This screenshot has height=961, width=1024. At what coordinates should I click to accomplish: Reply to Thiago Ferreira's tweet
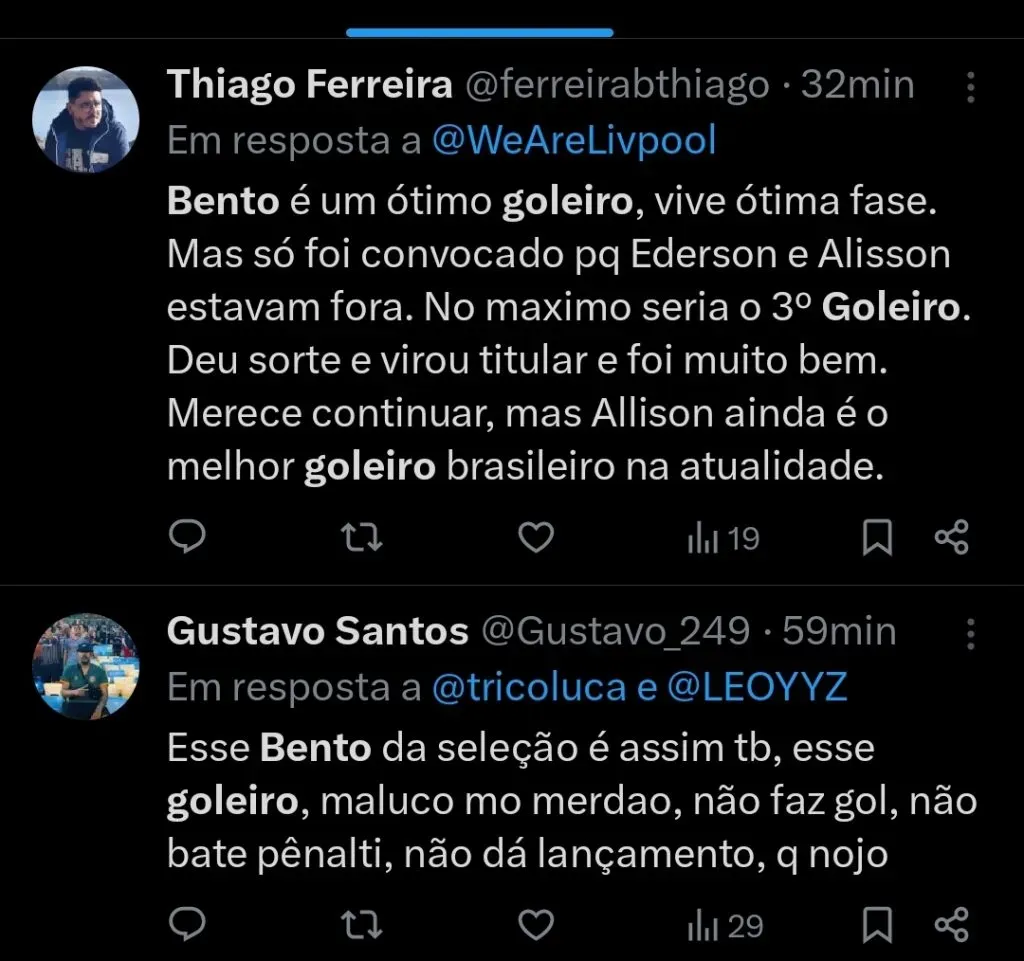click(x=188, y=537)
